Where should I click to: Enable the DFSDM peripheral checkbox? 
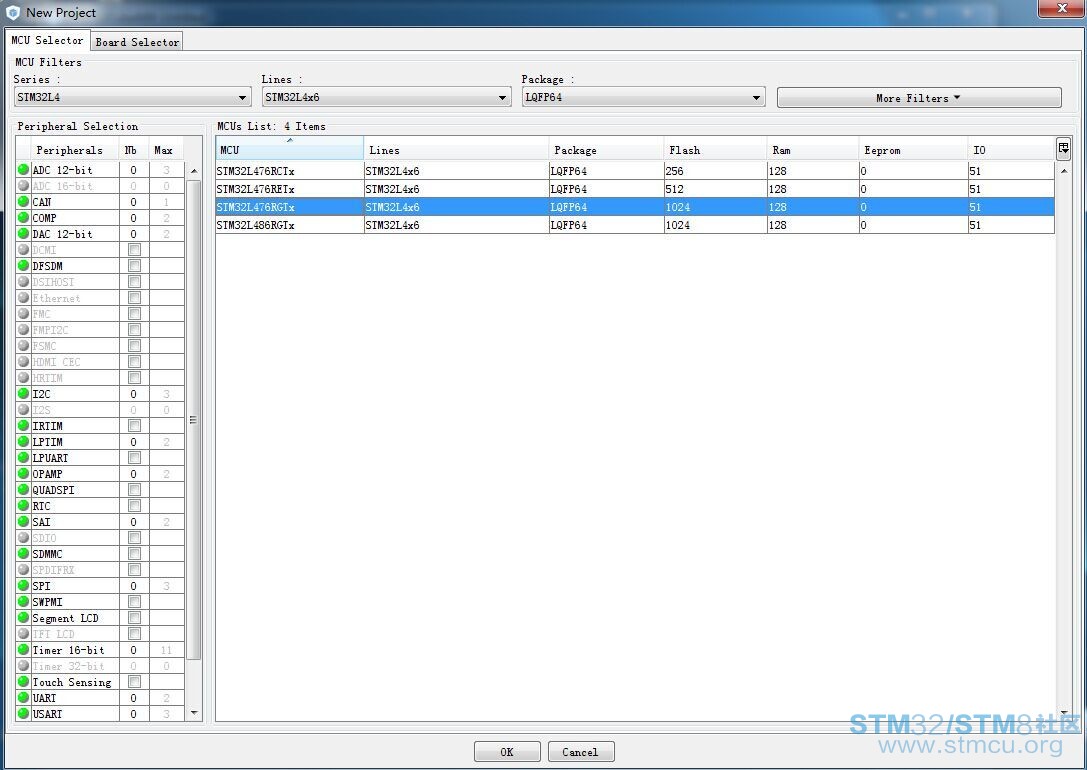point(134,265)
